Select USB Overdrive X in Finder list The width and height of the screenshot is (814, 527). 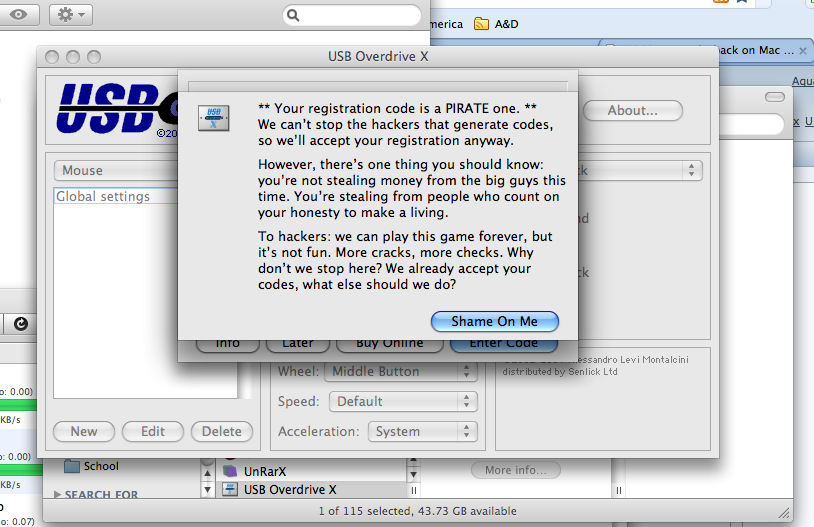point(311,489)
